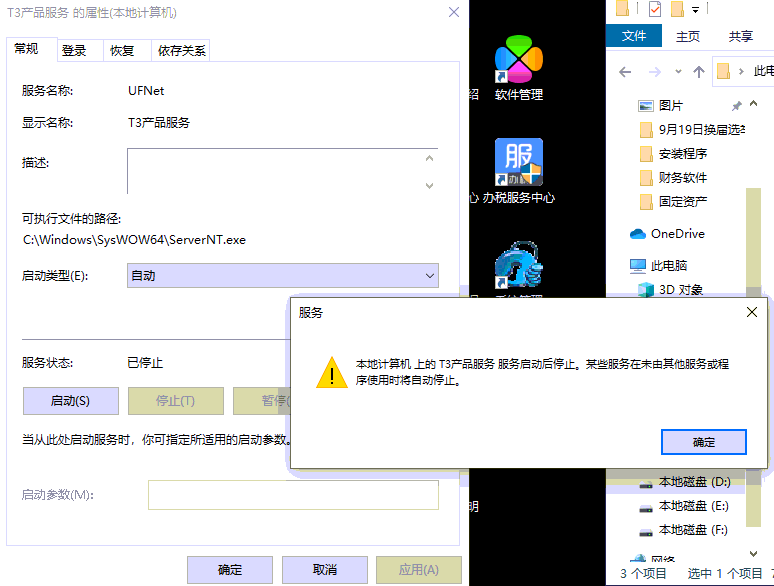Switch to the 恢复 tab
The width and height of the screenshot is (774, 586).
127,50
